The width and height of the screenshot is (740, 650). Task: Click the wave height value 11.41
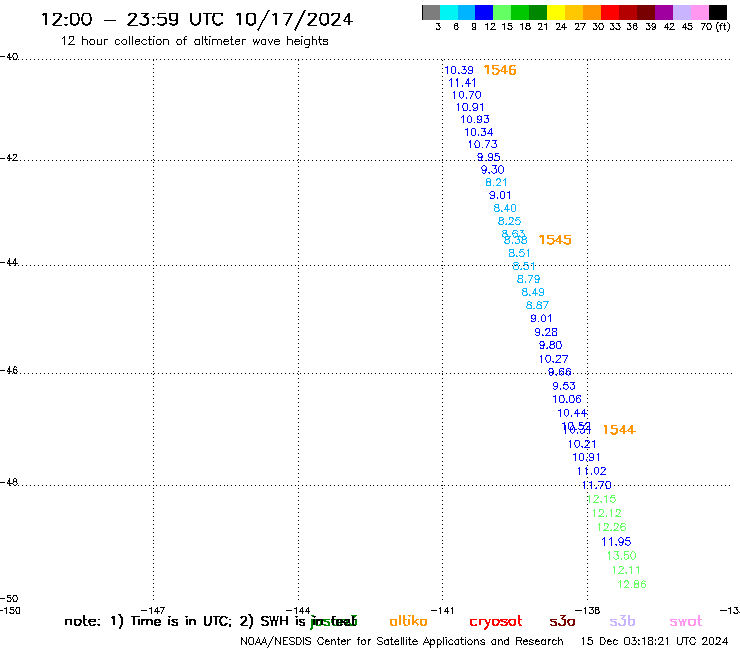click(462, 83)
